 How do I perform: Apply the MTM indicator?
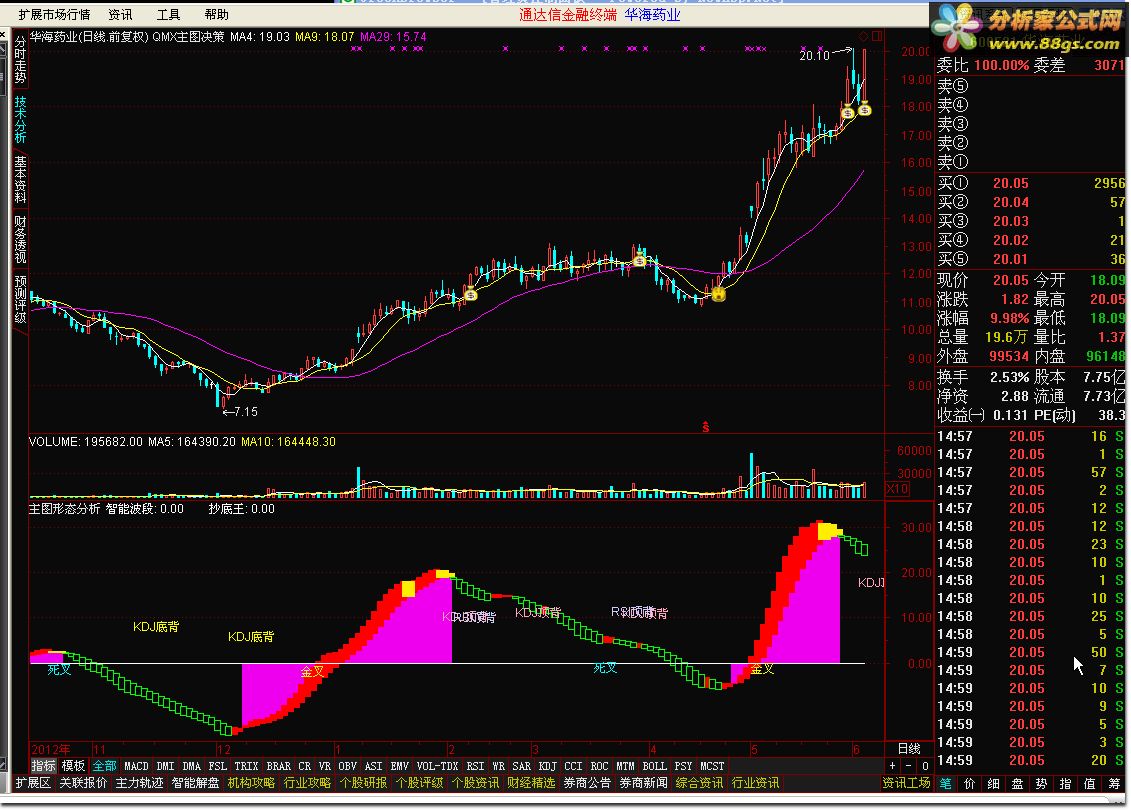(x=625, y=766)
